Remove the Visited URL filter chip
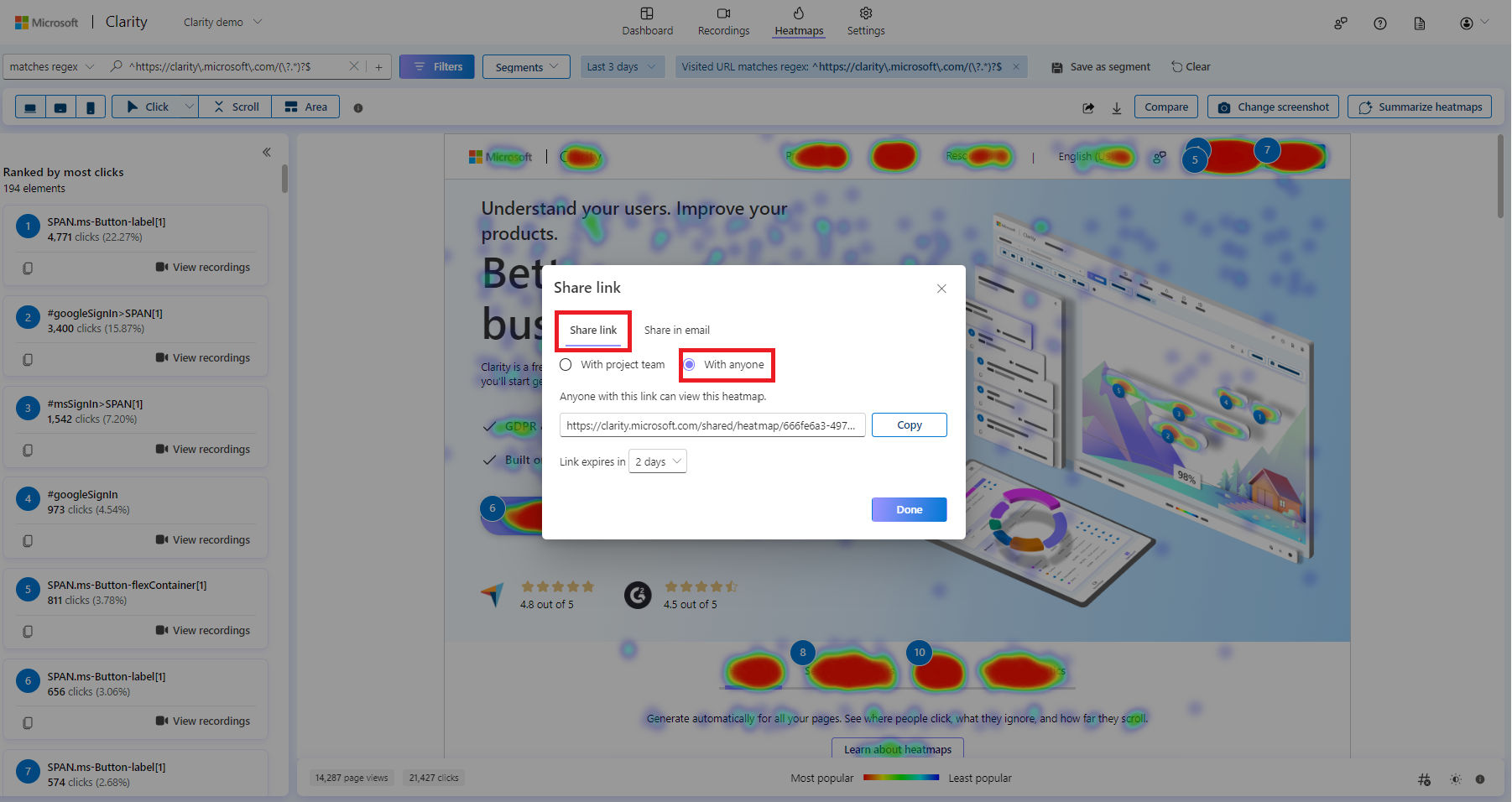The height and width of the screenshot is (802, 1512). click(x=1016, y=67)
